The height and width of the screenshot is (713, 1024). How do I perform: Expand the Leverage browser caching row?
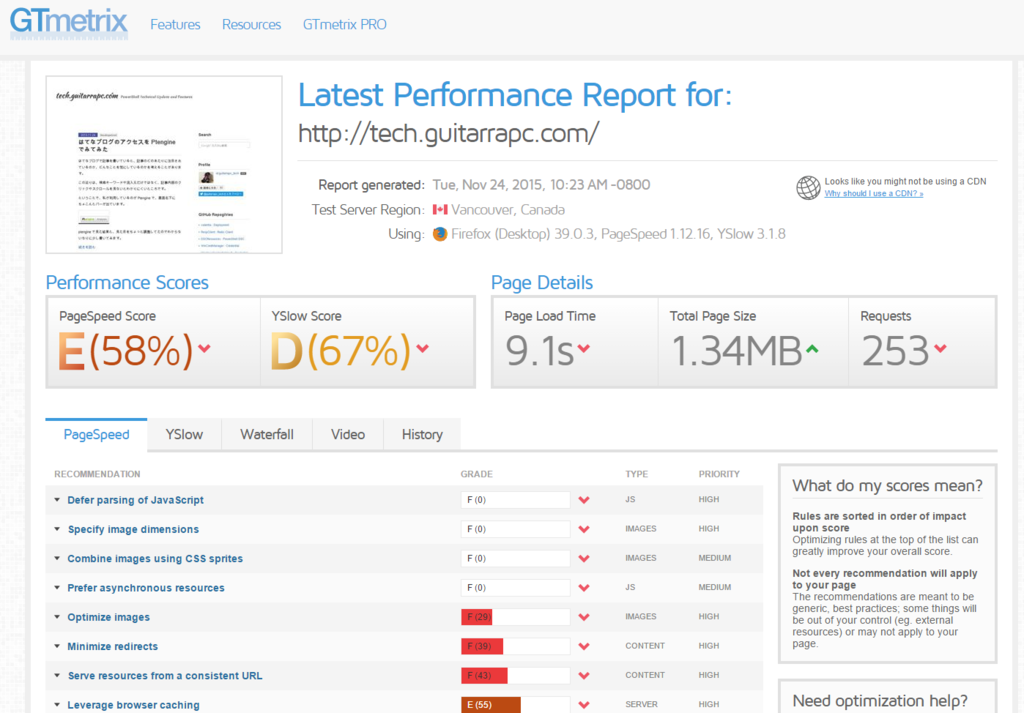(57, 705)
